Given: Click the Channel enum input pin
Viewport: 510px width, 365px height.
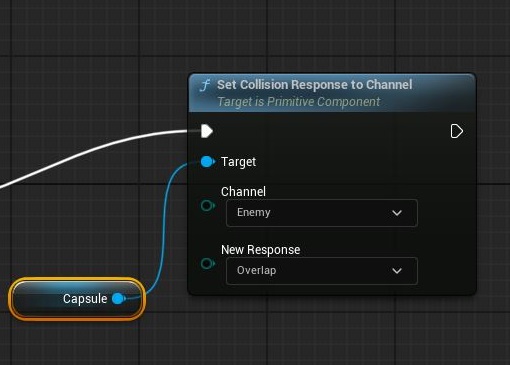Looking at the screenshot, I should pyautogui.click(x=208, y=206).
